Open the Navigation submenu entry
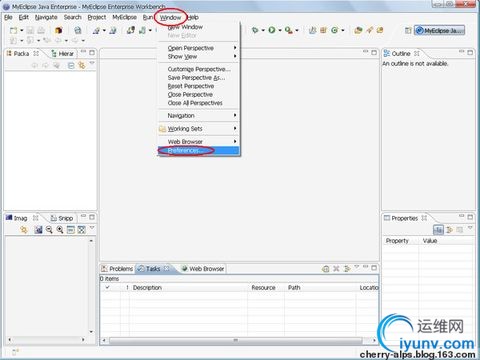The image size is (480, 360). (199, 116)
